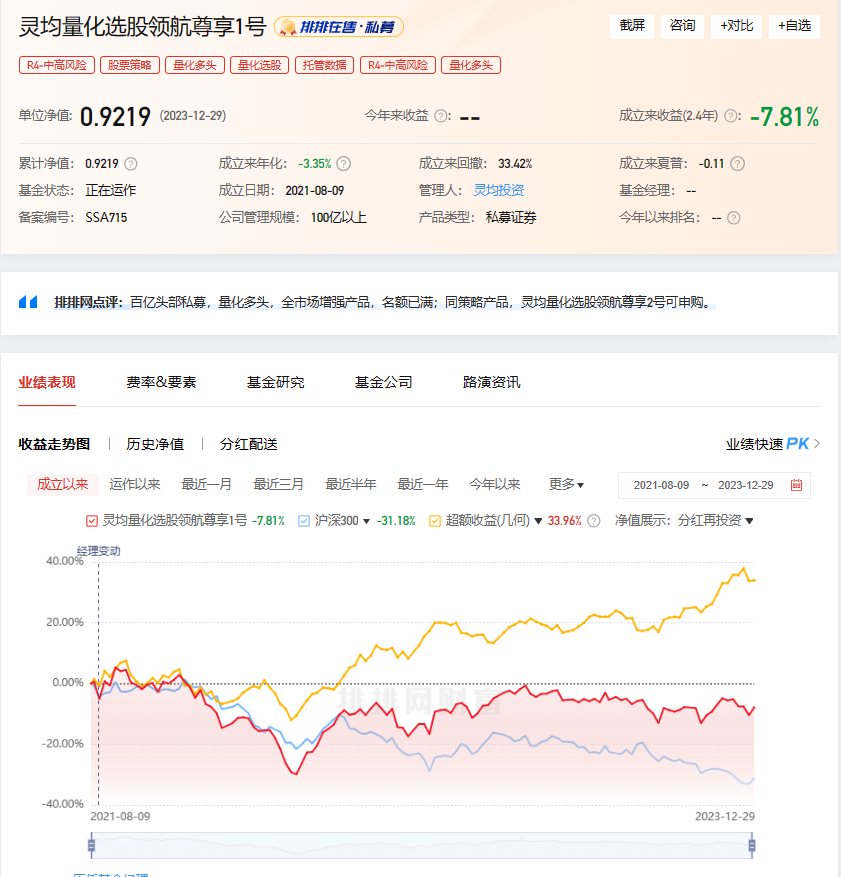Viewport: 841px width, 877px height.
Task: Click the blue quote icon before 排排网点评
Action: [28, 302]
